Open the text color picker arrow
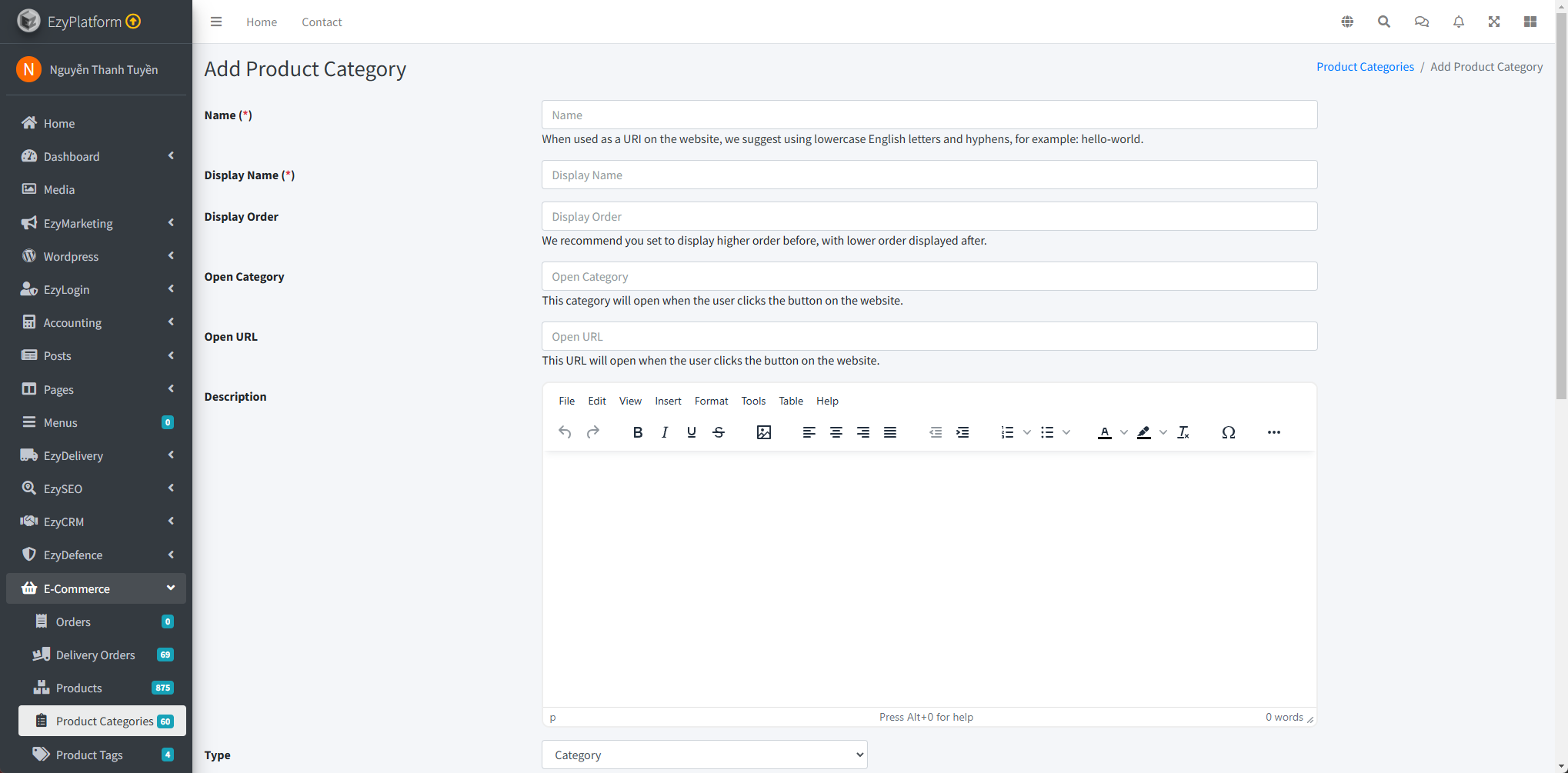1568x773 pixels. point(1124,432)
